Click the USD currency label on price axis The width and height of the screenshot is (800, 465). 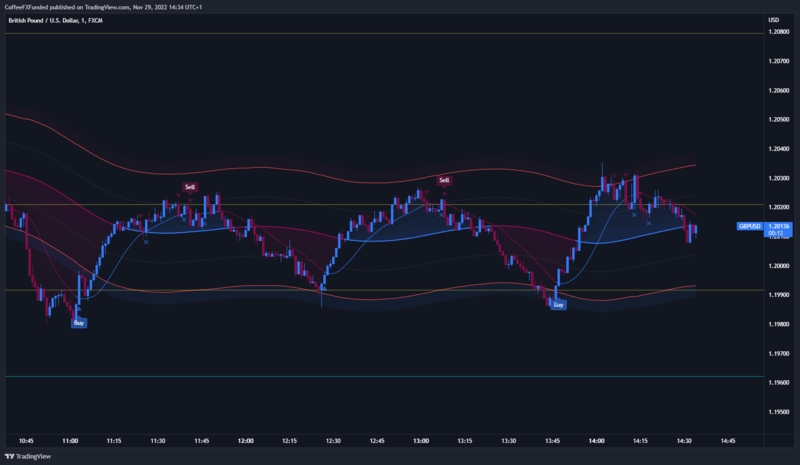pyautogui.click(x=773, y=20)
